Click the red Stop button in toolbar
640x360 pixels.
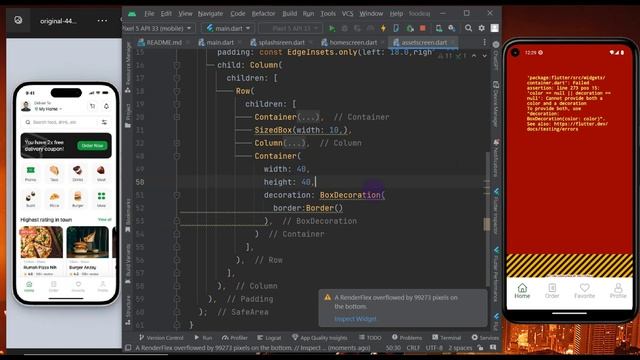coord(423,28)
